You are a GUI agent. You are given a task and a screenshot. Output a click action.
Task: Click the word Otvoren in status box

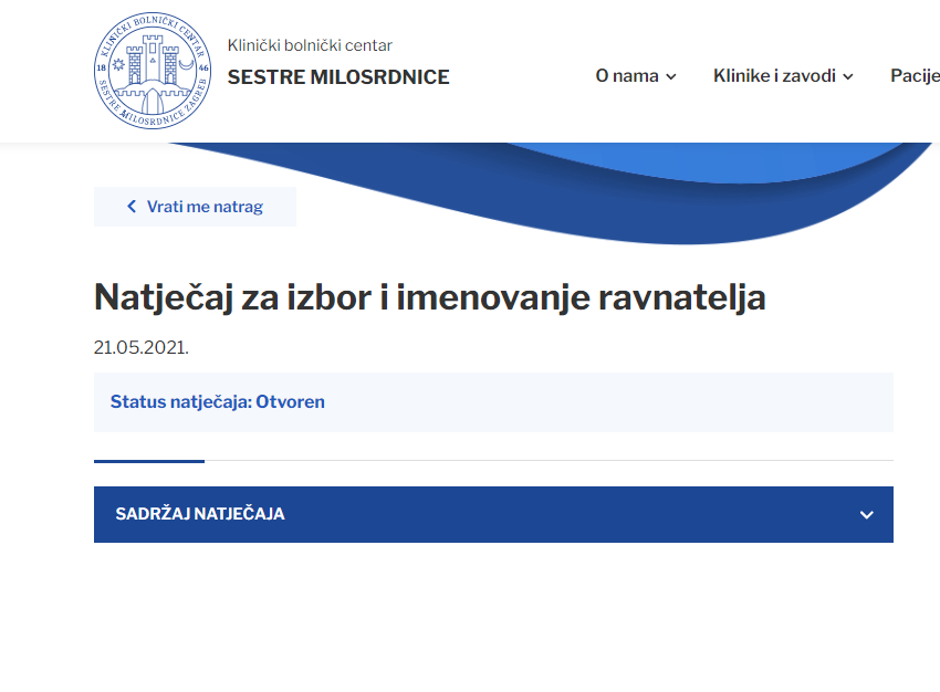(x=290, y=402)
